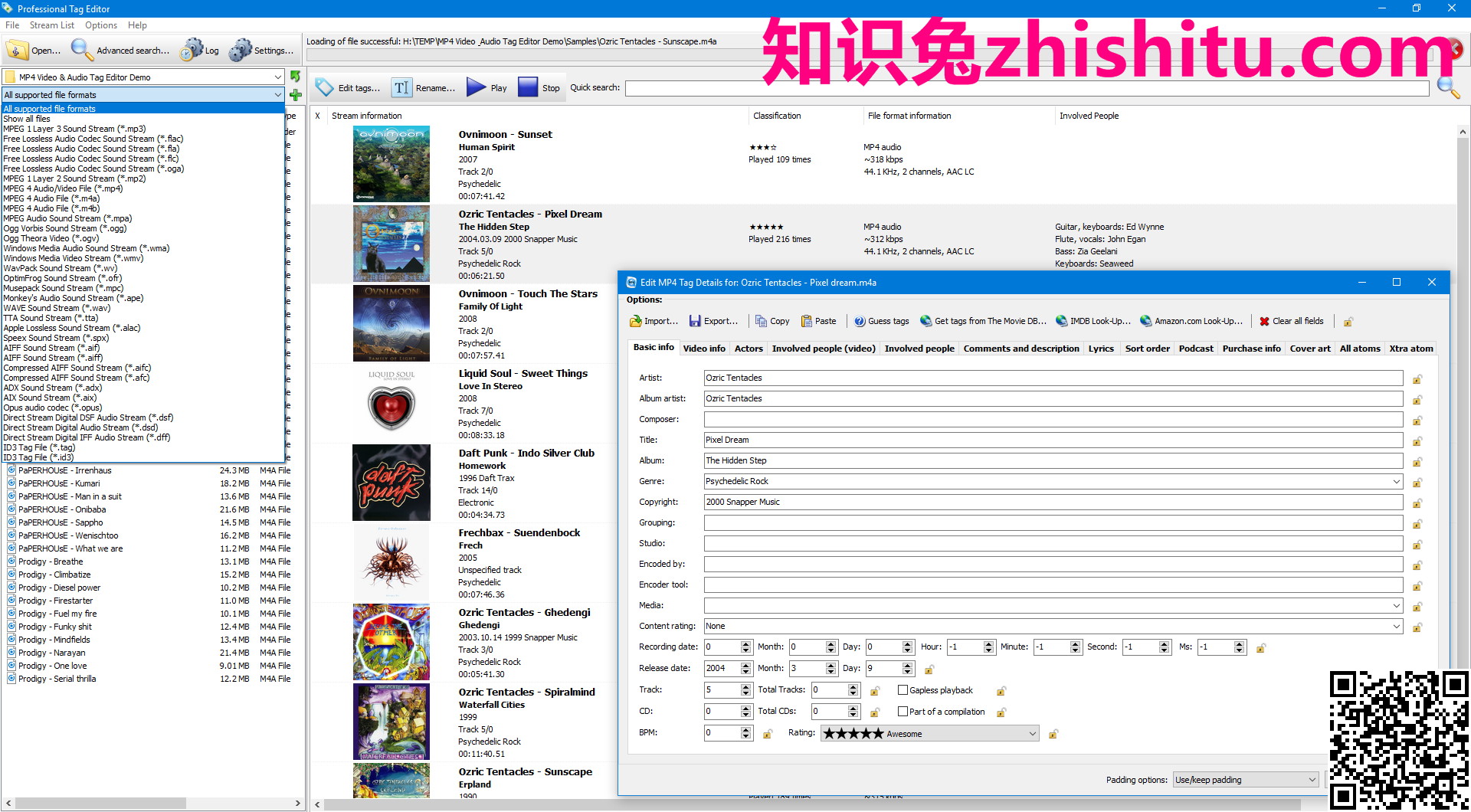Enable Part of a compilation checkbox
1471x812 pixels.
(903, 712)
